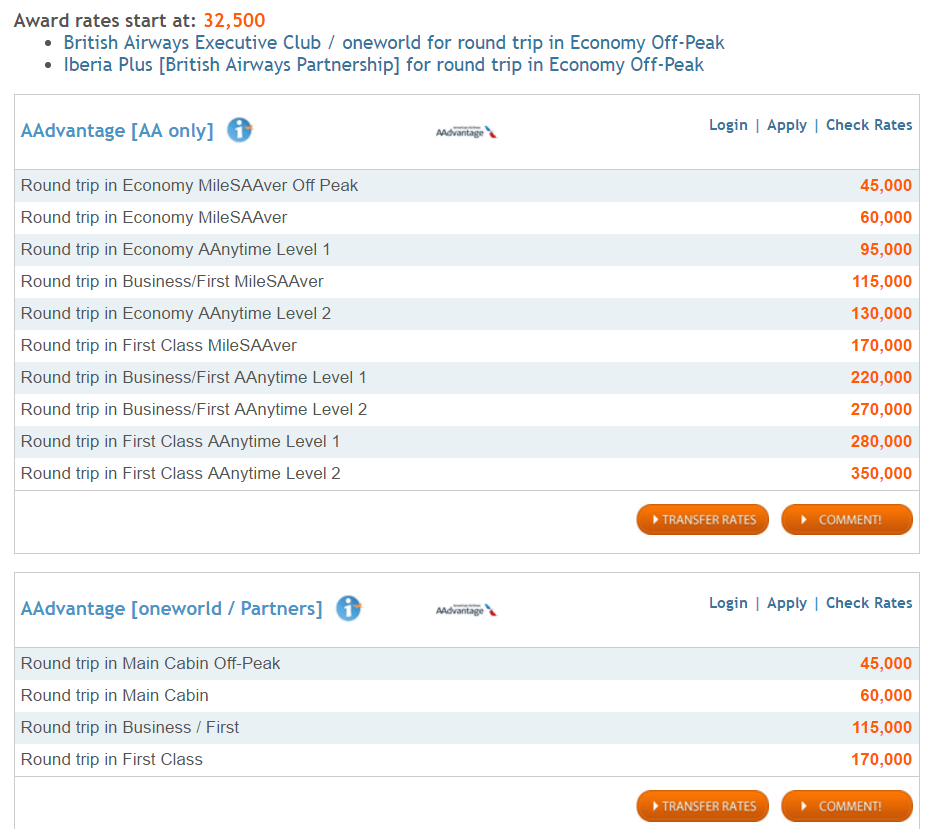Click info icon beside AAdvantage [AA only]

click(239, 130)
